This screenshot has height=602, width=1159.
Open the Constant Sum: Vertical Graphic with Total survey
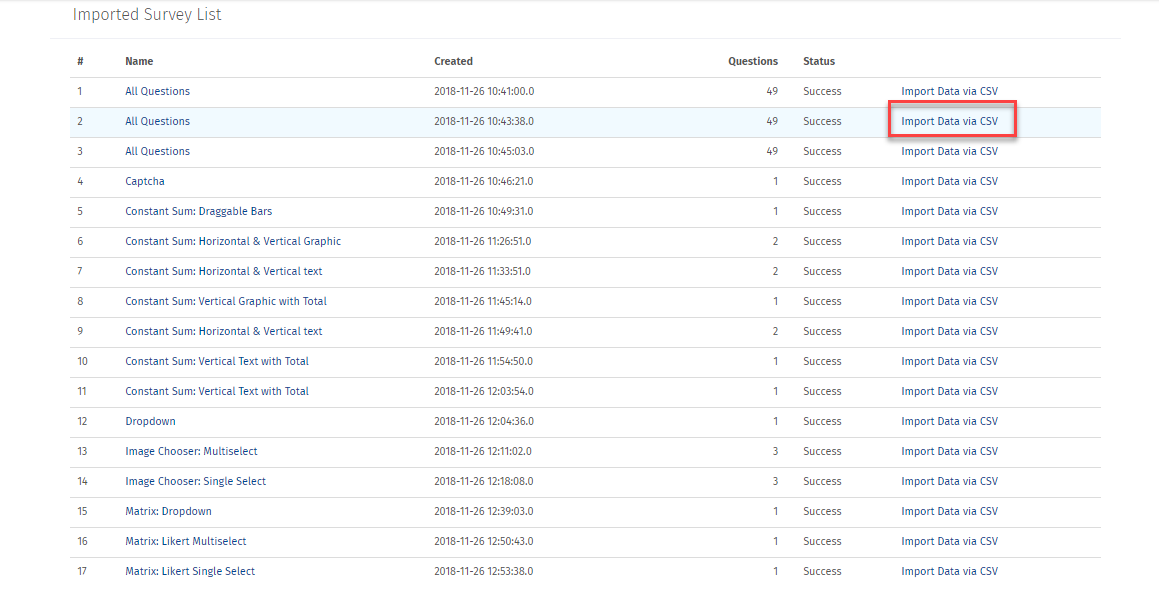(226, 301)
